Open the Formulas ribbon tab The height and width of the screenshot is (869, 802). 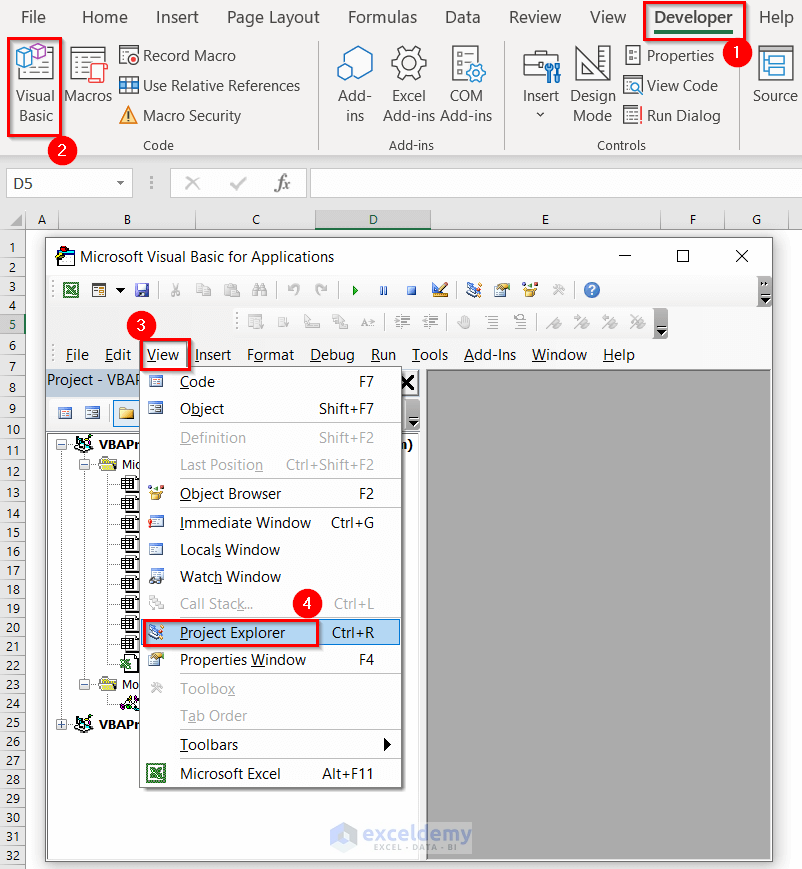click(x=382, y=17)
